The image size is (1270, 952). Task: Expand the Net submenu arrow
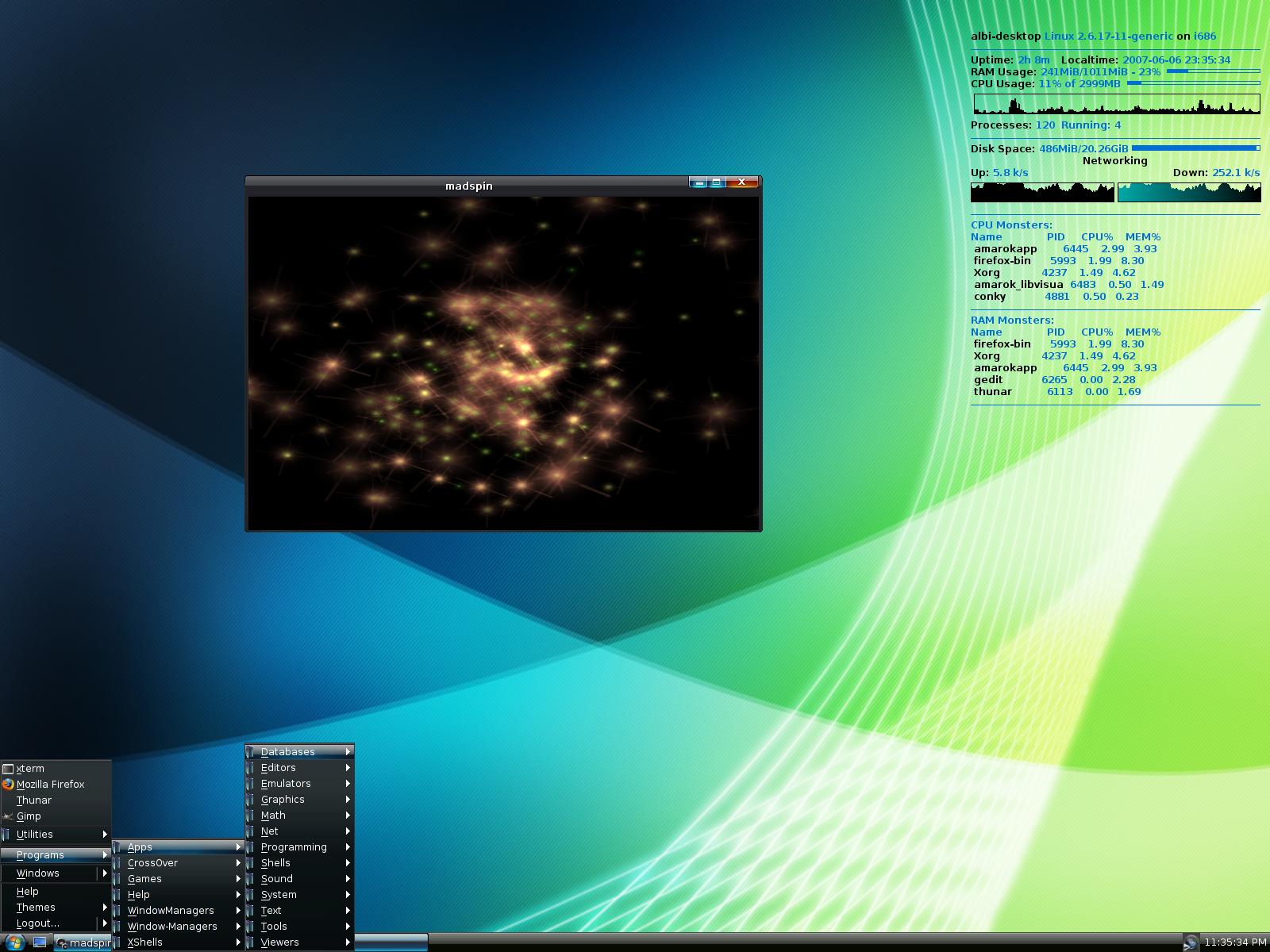pos(348,831)
